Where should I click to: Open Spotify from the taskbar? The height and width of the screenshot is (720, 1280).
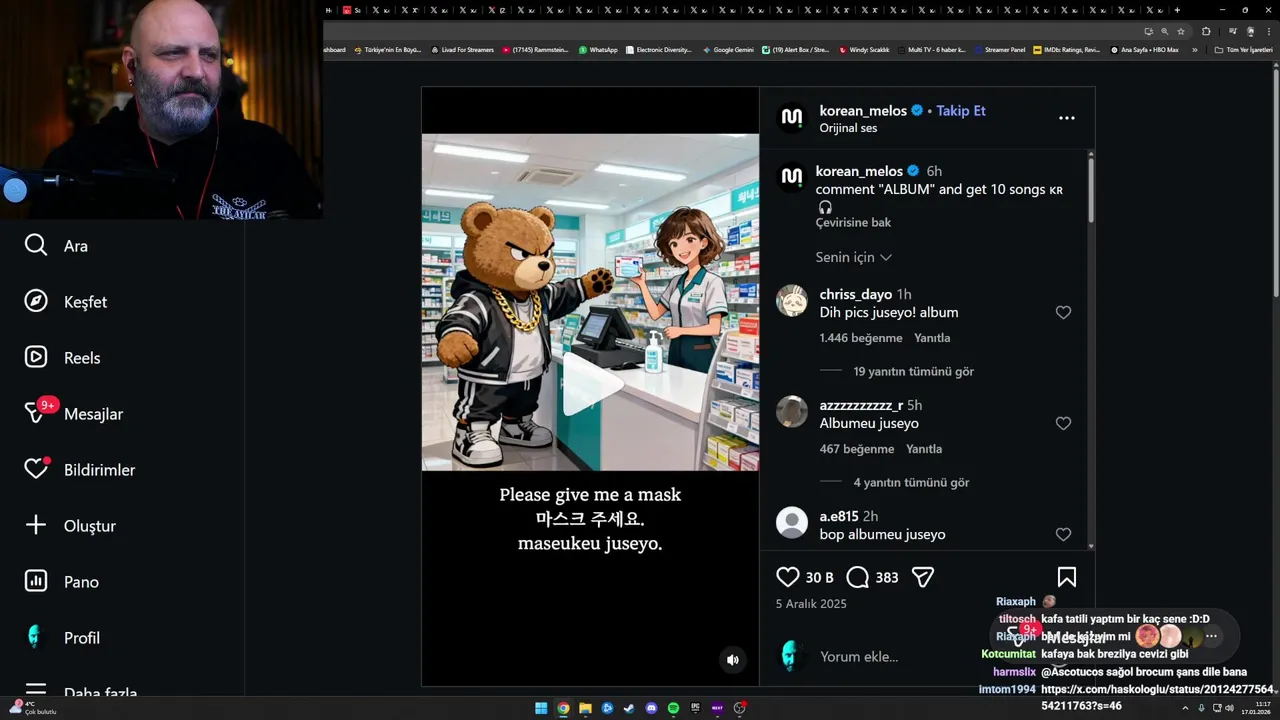(x=673, y=708)
